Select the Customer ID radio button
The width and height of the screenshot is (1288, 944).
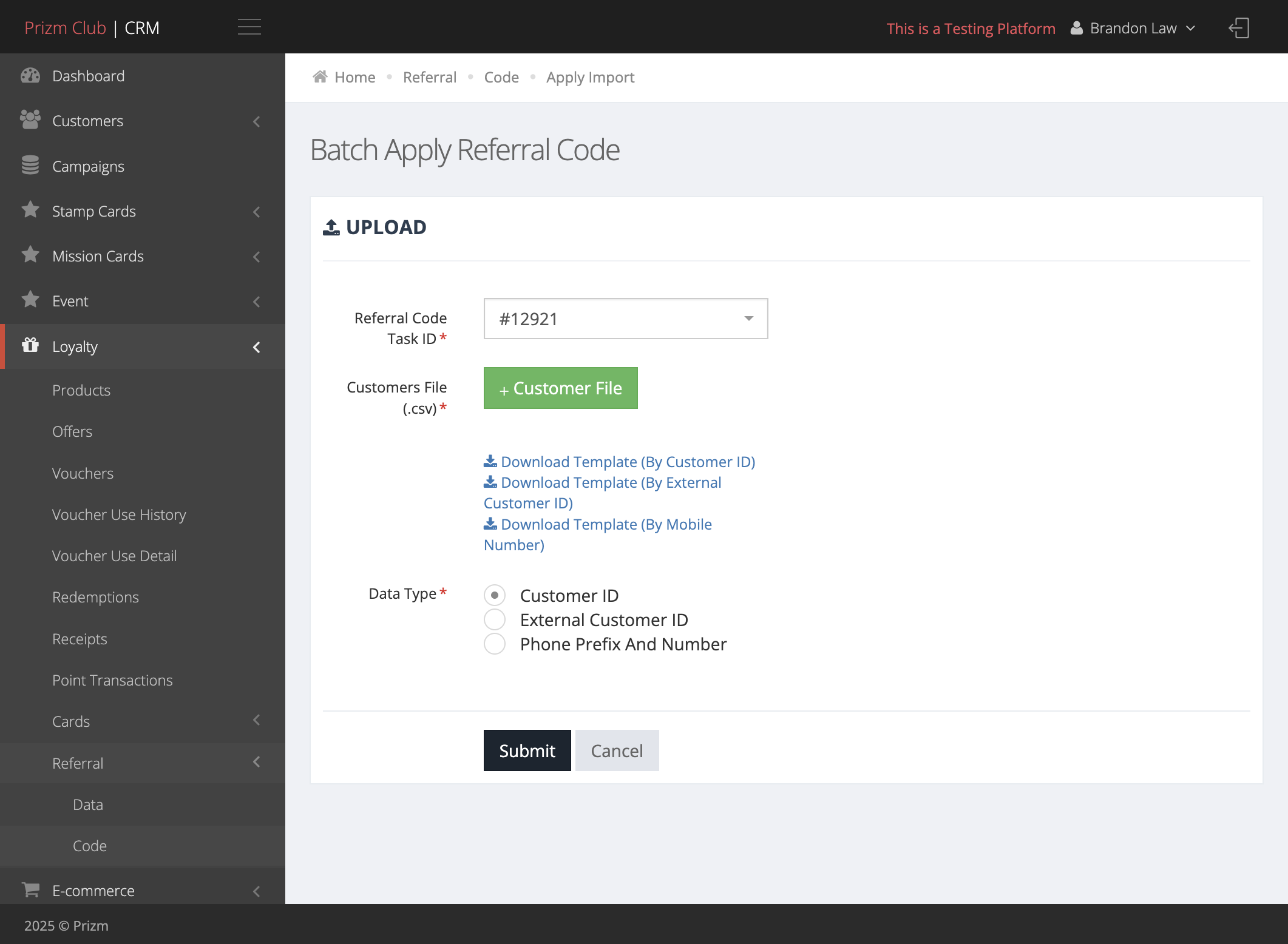point(495,595)
